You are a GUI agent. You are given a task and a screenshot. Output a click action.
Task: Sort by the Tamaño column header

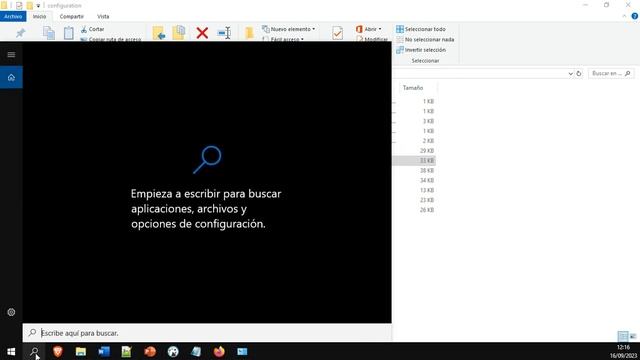click(x=413, y=88)
